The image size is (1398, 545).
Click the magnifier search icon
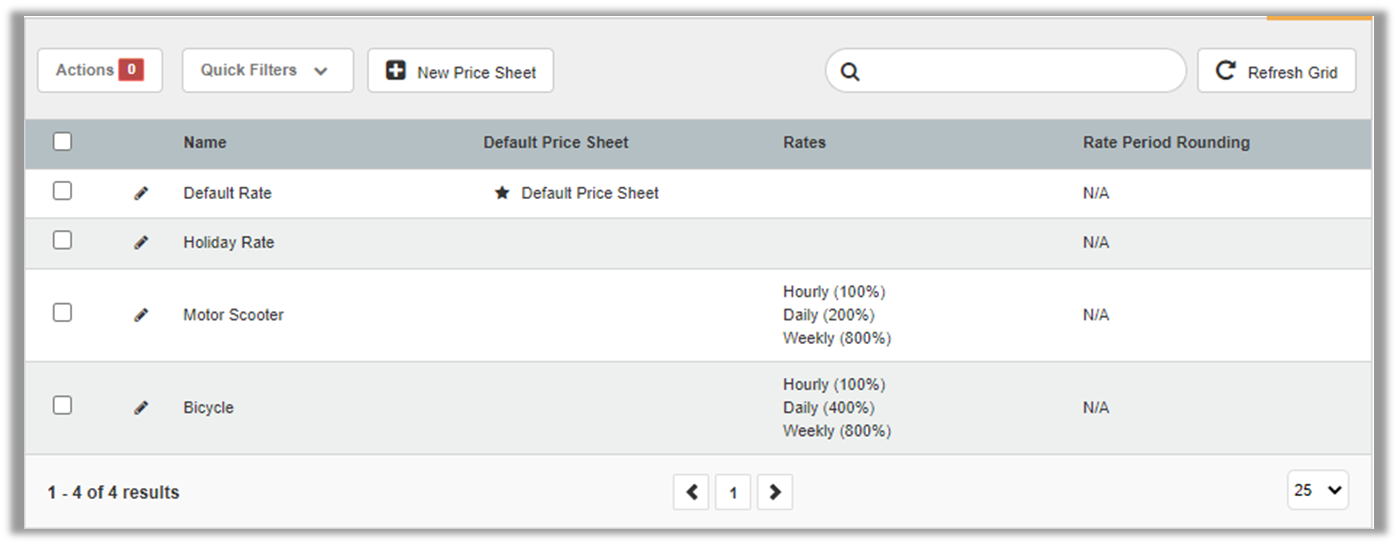point(850,72)
